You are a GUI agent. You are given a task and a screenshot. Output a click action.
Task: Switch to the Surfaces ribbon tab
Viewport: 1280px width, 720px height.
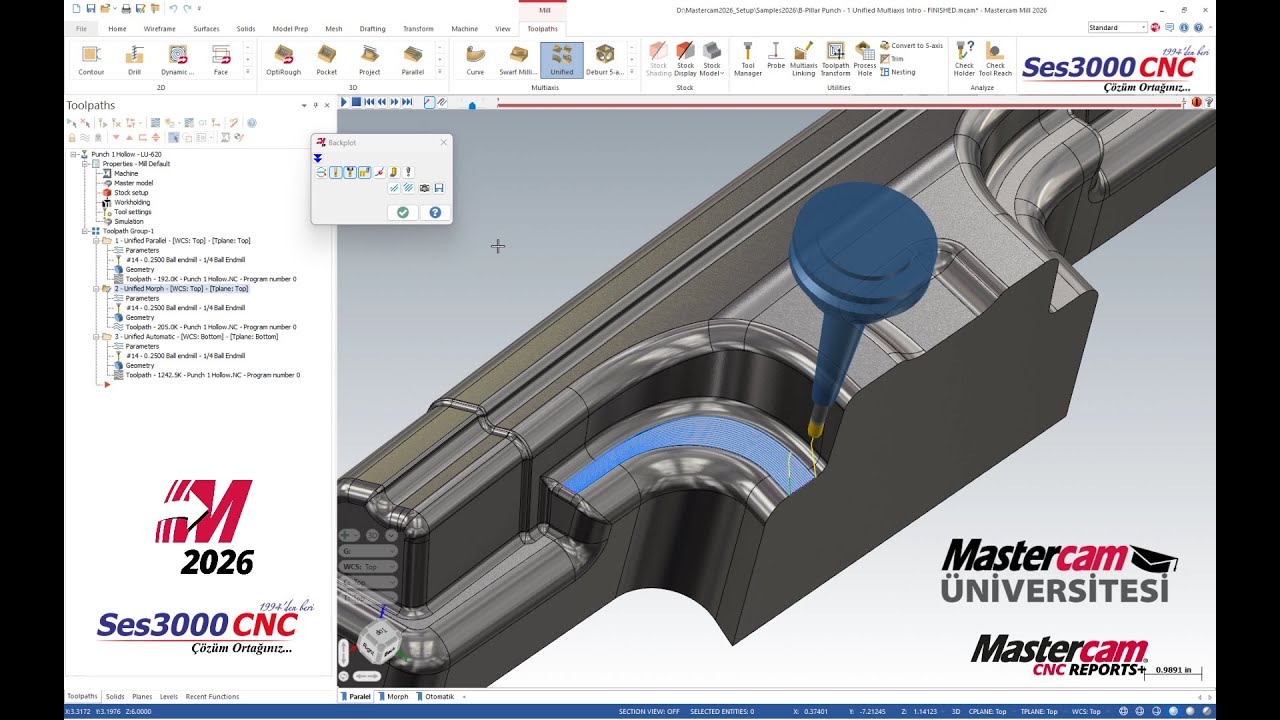coord(206,29)
